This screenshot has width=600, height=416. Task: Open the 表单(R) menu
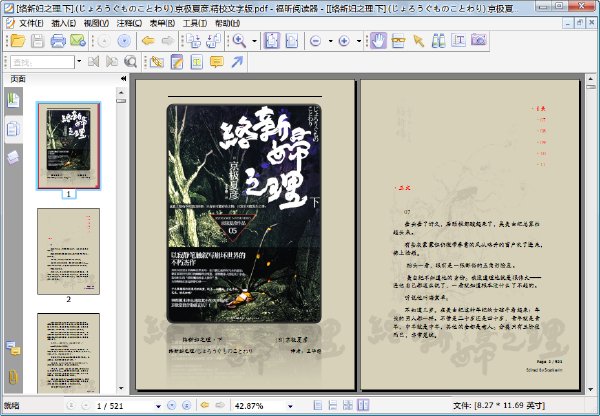pyautogui.click(x=162, y=23)
